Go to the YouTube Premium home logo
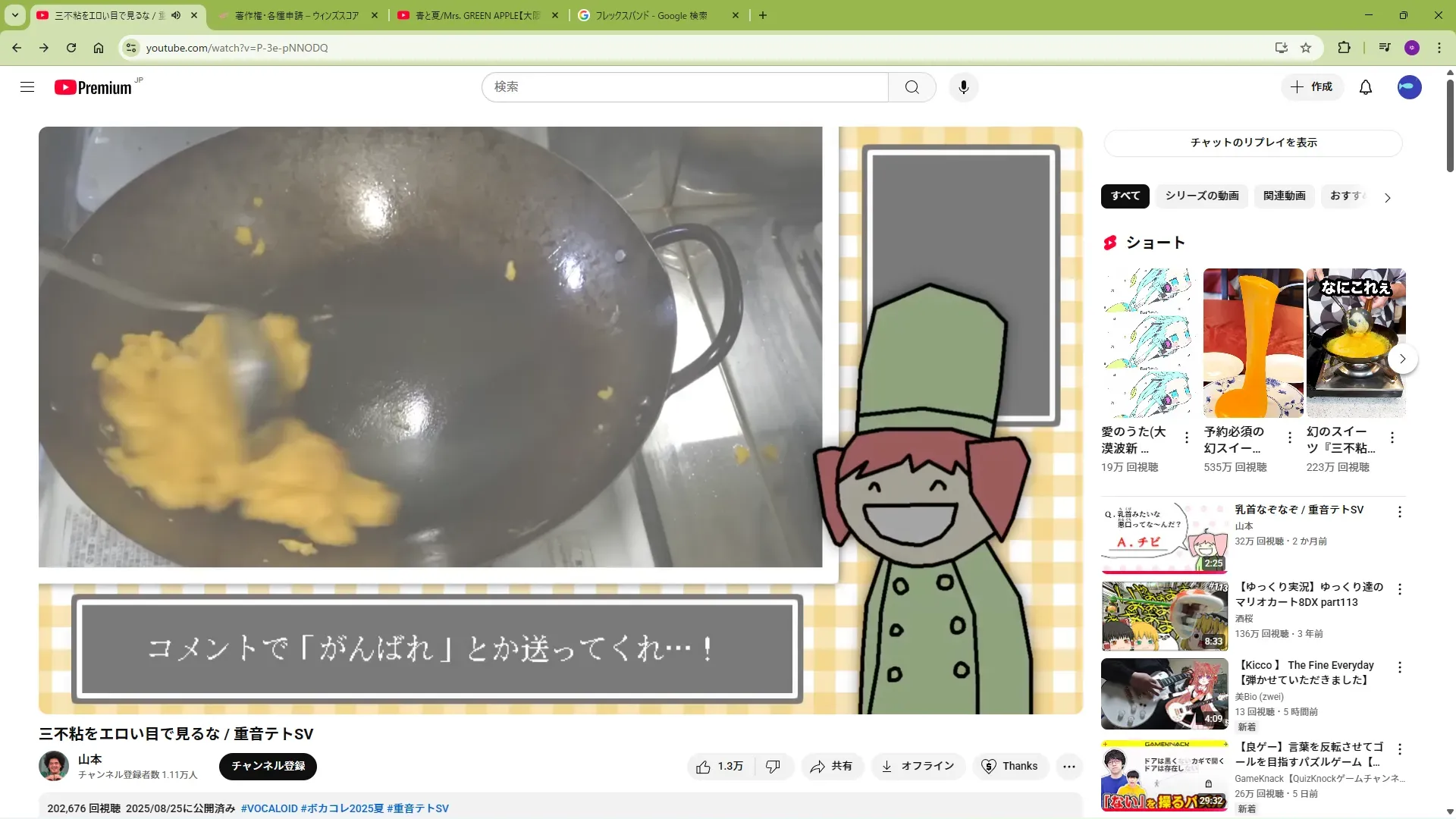The width and height of the screenshot is (1456, 819). click(94, 87)
